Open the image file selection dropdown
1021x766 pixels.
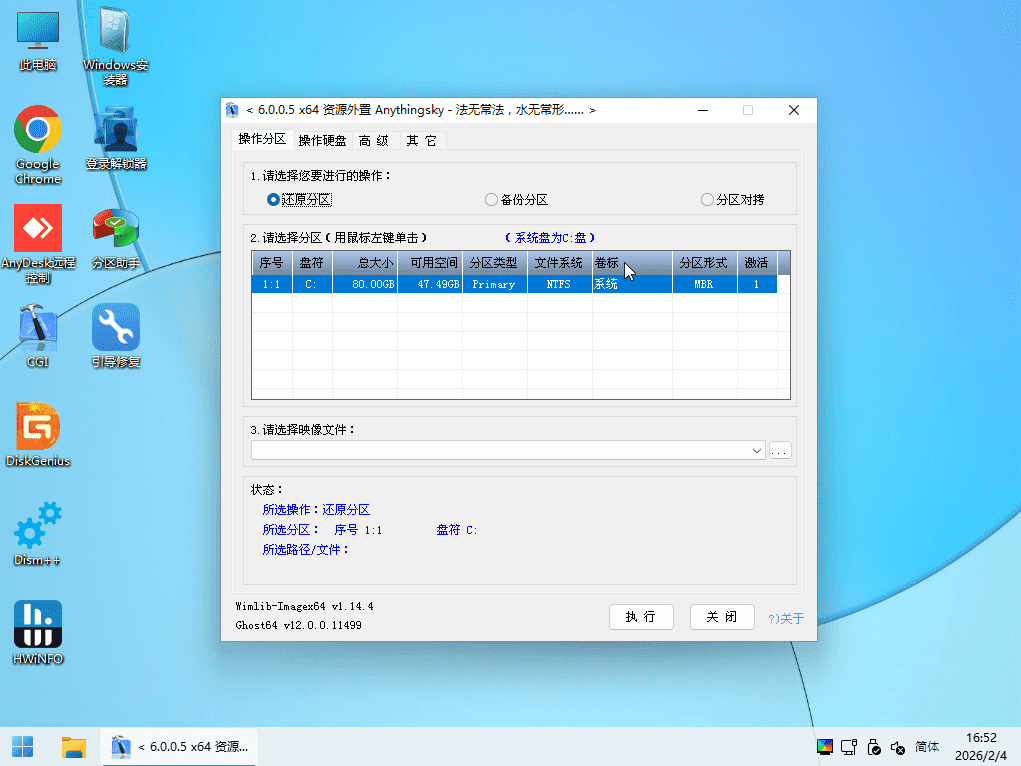point(757,450)
